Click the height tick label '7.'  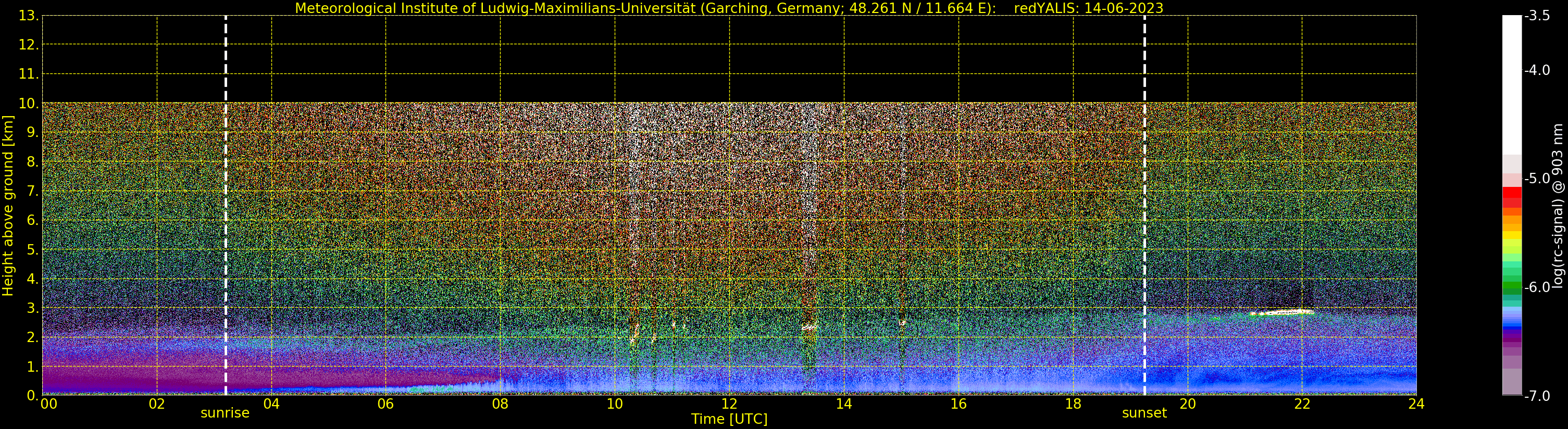pyautogui.click(x=33, y=191)
